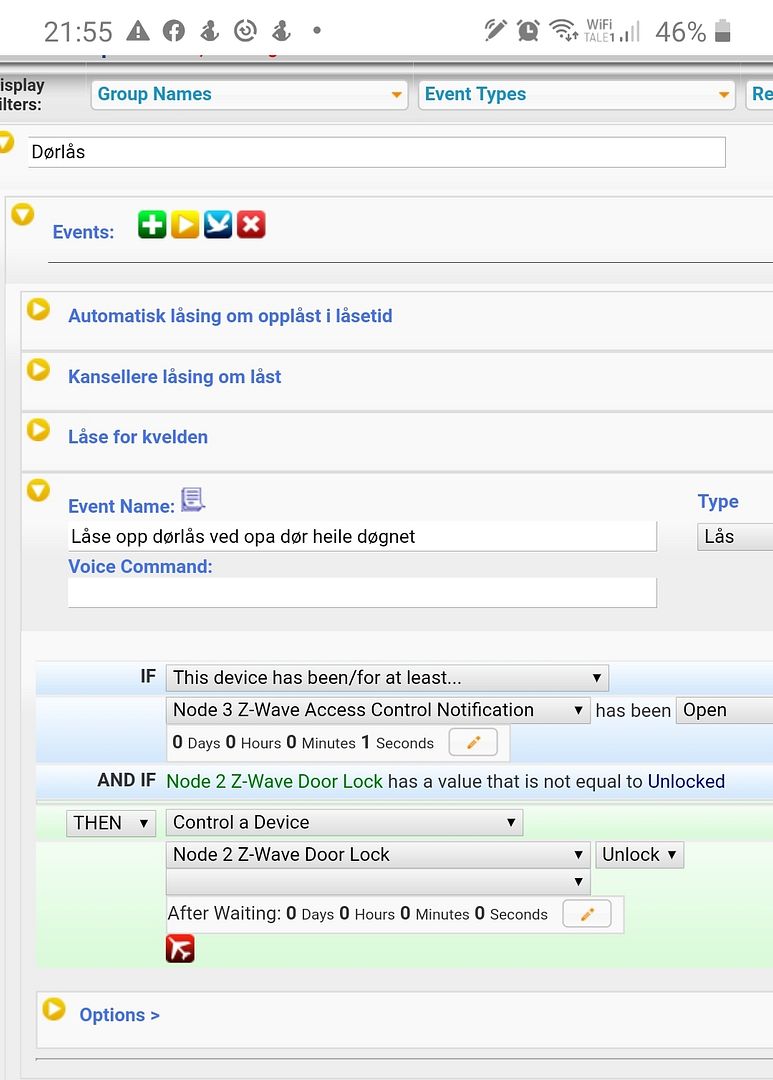The image size is (773, 1080).
Task: Open Låse for kvelden event link
Action: click(x=138, y=437)
